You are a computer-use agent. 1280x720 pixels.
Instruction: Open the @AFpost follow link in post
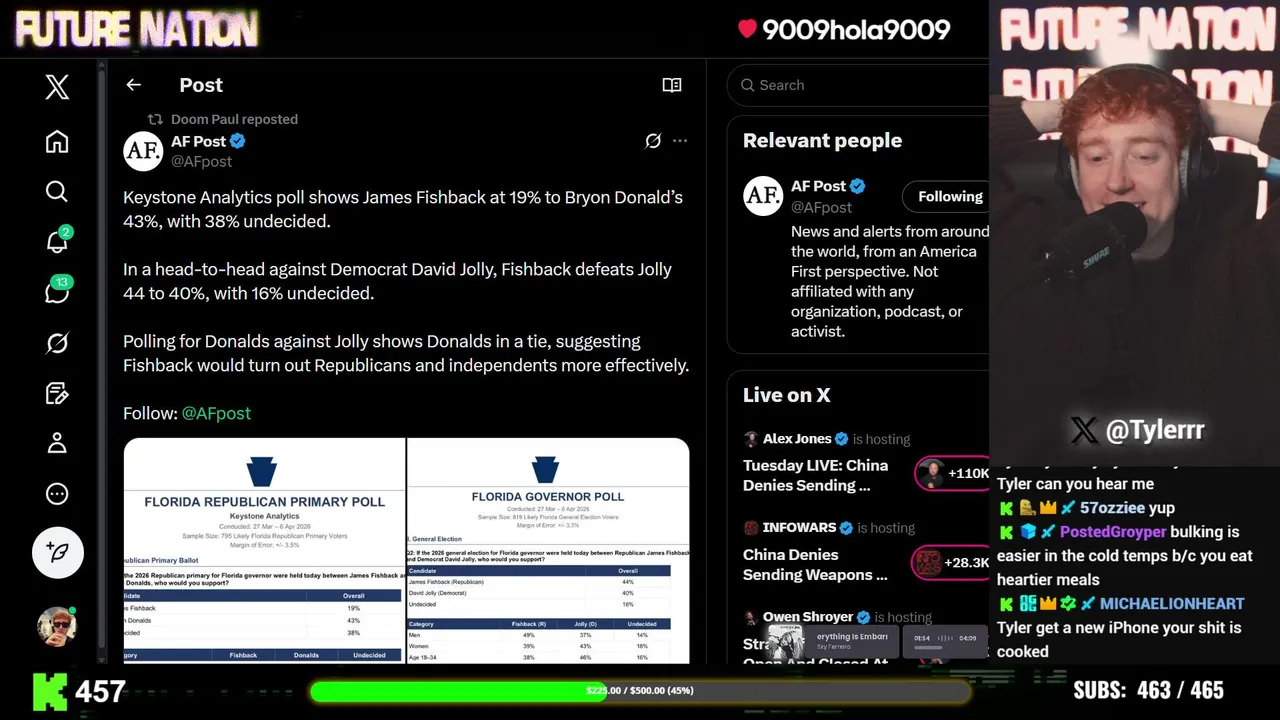point(216,413)
